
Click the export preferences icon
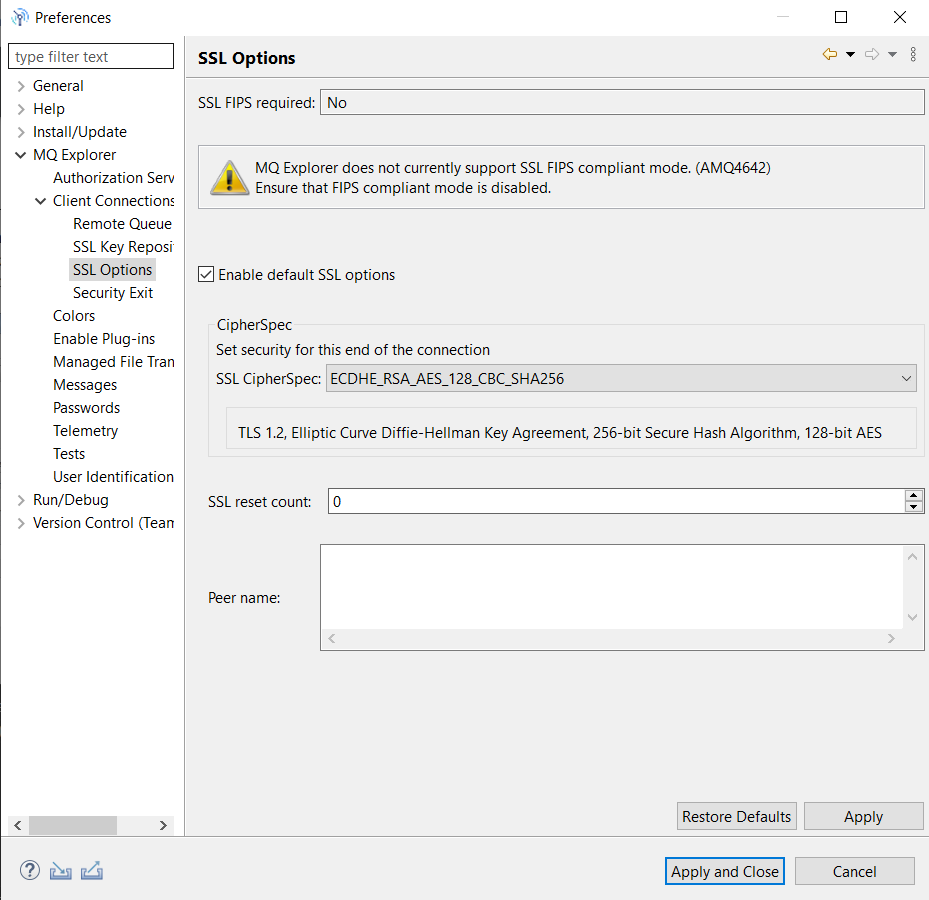pyautogui.click(x=92, y=870)
